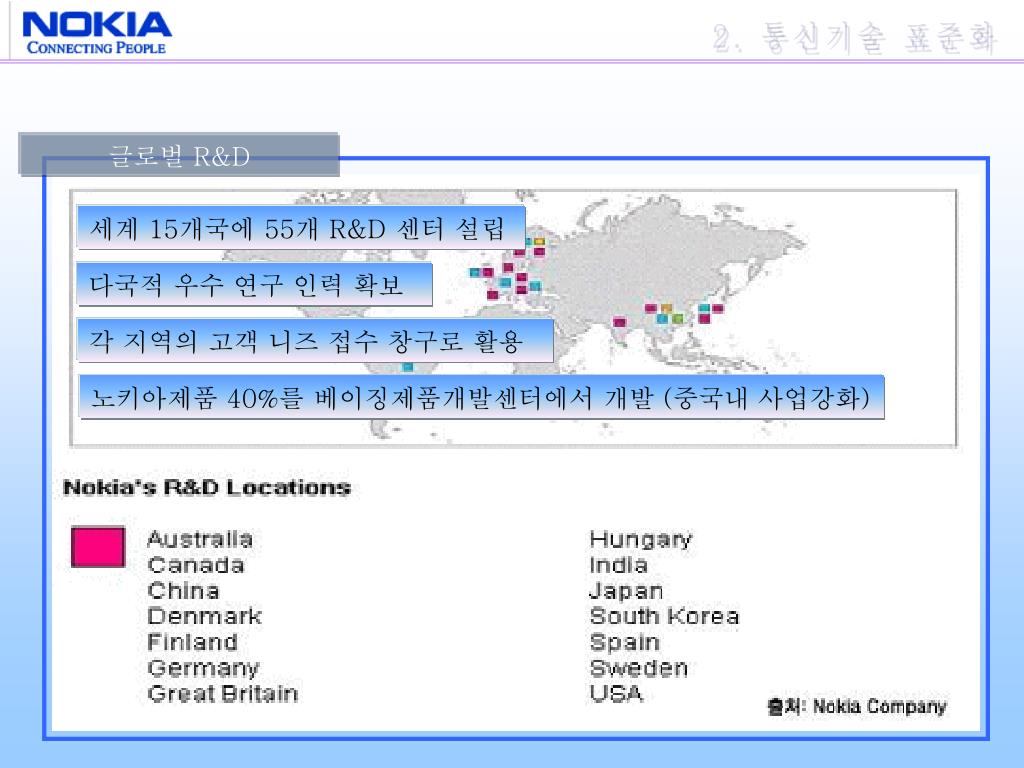
Task: Click the country name 'Sweden'
Action: (639, 668)
